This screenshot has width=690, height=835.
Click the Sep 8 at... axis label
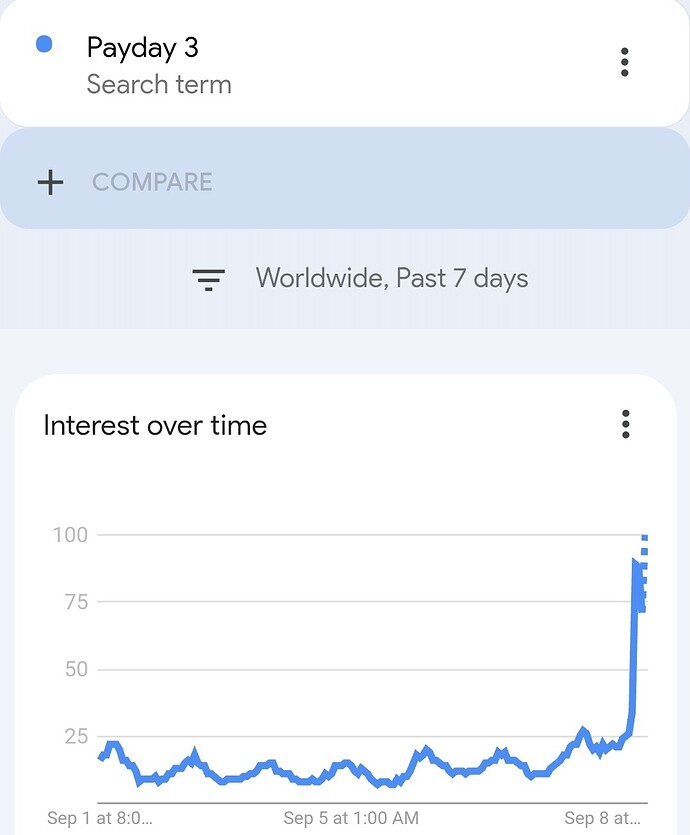point(602,817)
